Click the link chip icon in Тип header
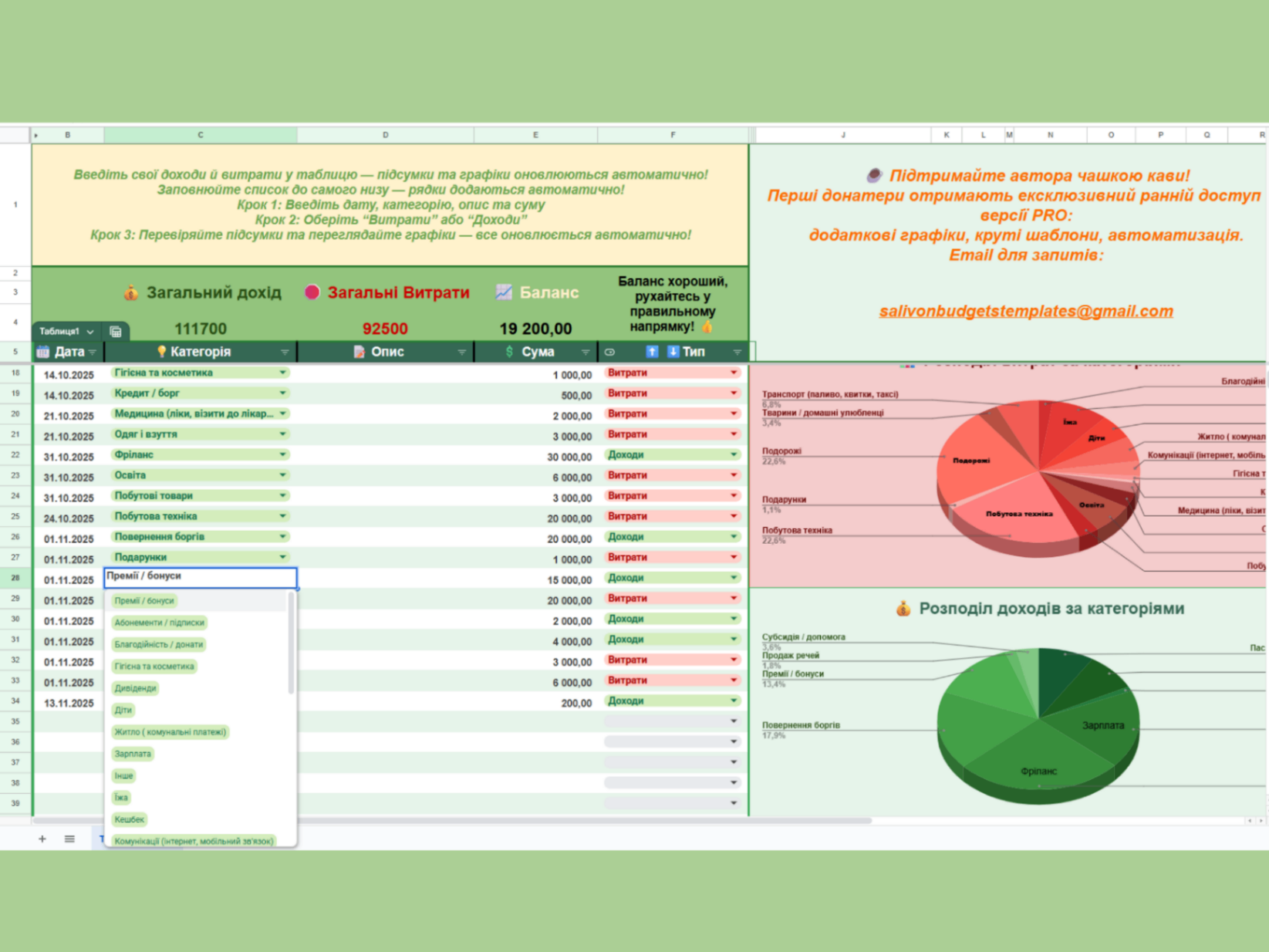 610,352
